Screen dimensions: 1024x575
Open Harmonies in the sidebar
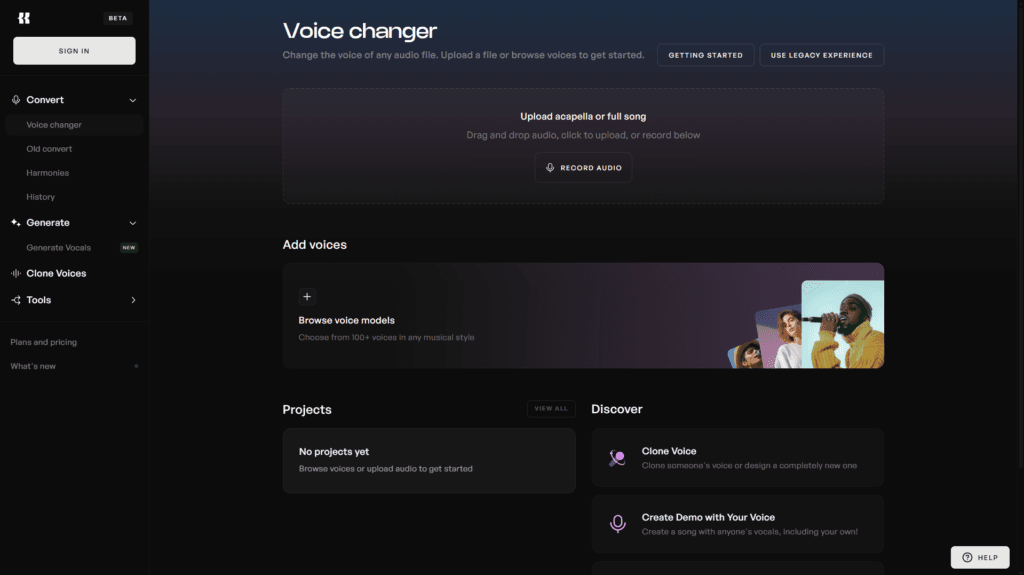pyautogui.click(x=47, y=173)
